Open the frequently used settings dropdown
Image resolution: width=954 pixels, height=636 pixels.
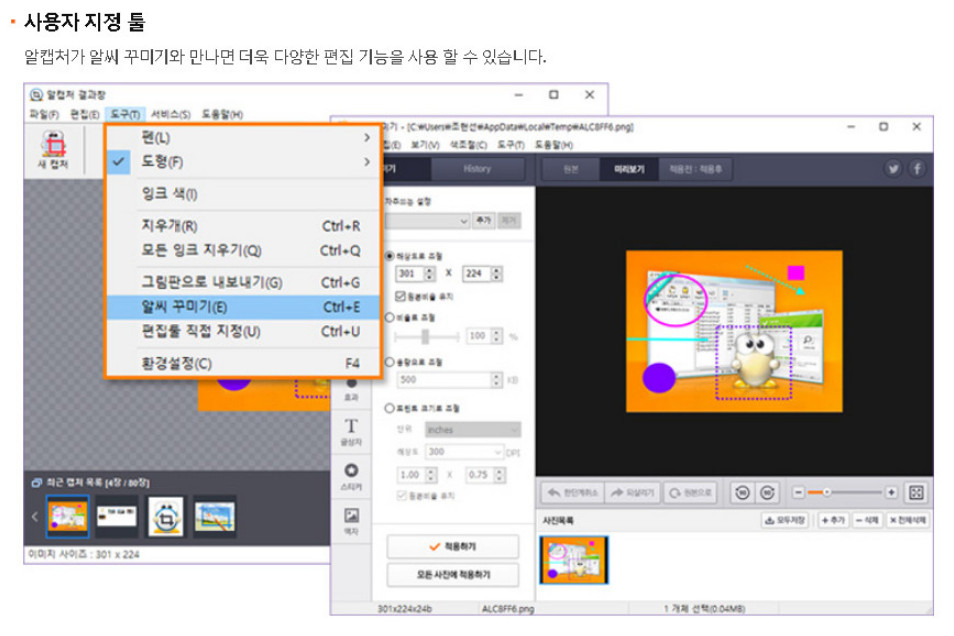(x=428, y=220)
